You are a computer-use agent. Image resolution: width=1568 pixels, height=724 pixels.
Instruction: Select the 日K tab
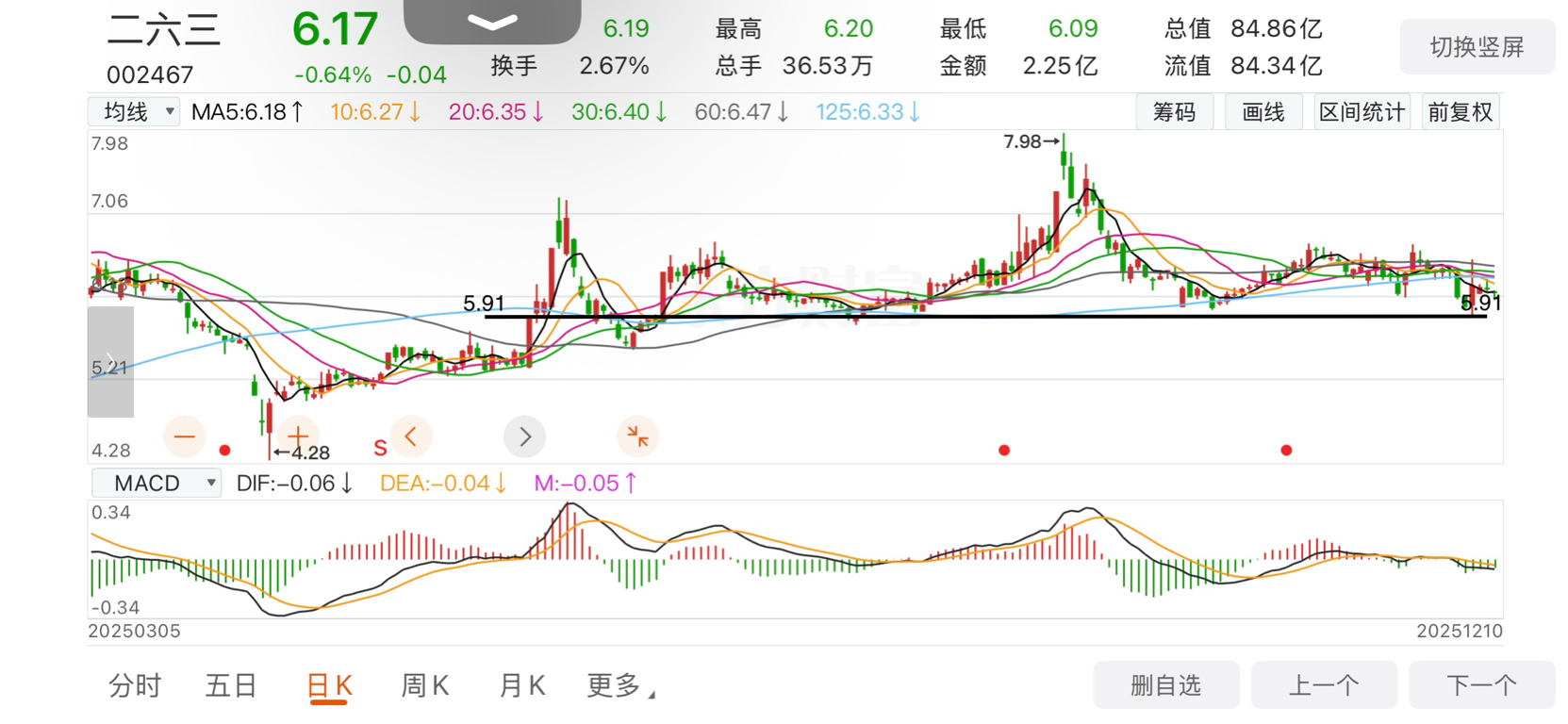[x=329, y=686]
